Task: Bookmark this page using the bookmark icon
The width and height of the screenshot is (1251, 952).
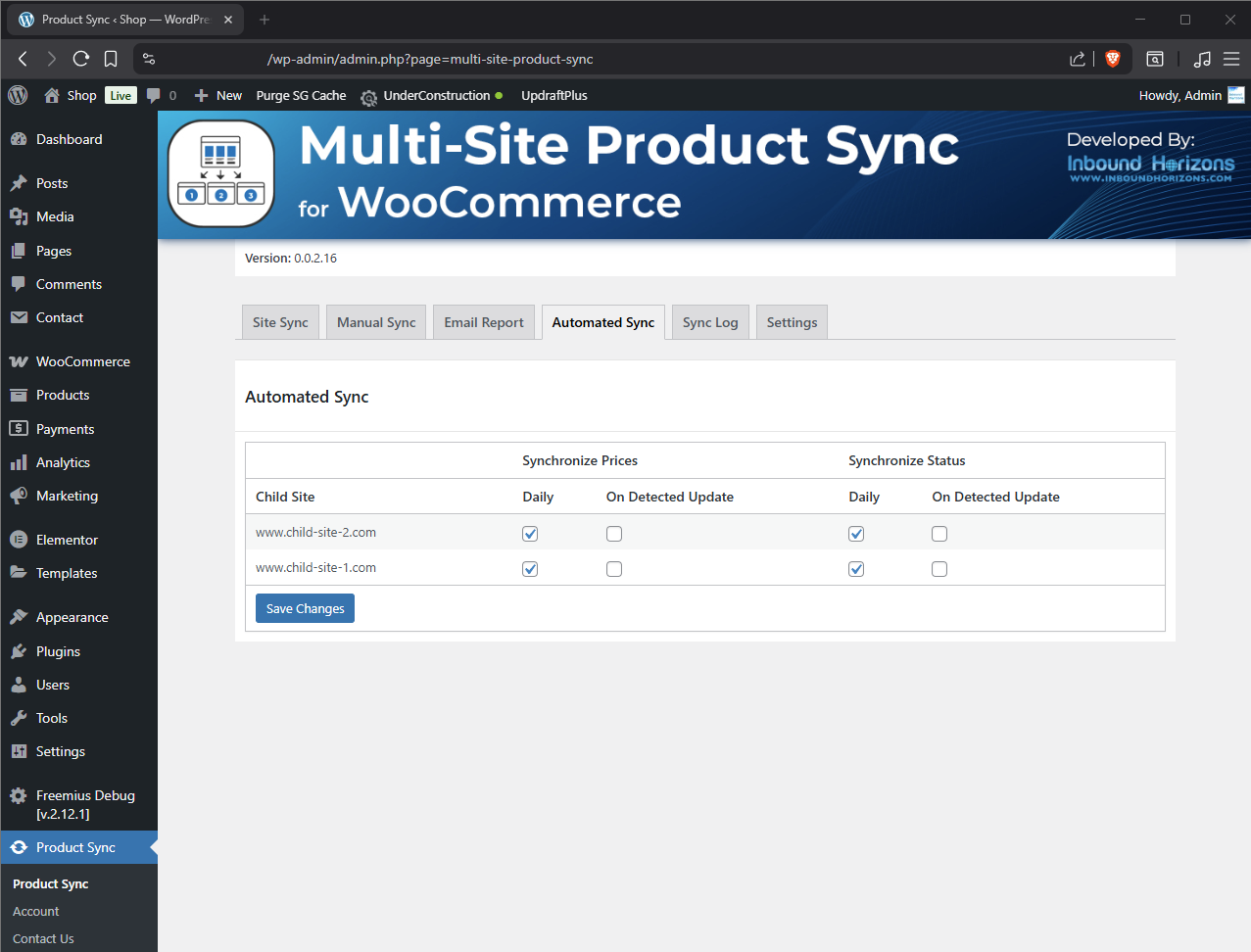Action: 111,59
